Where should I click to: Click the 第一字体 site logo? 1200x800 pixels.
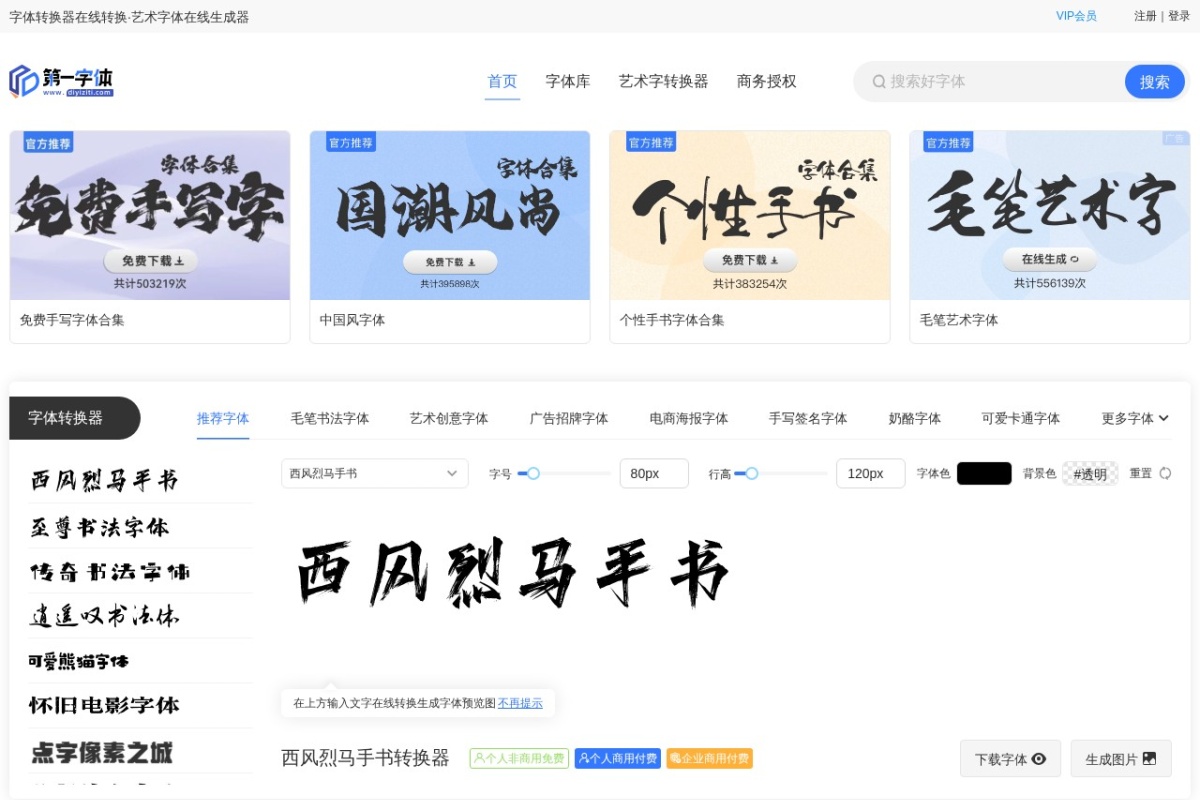click(61, 81)
